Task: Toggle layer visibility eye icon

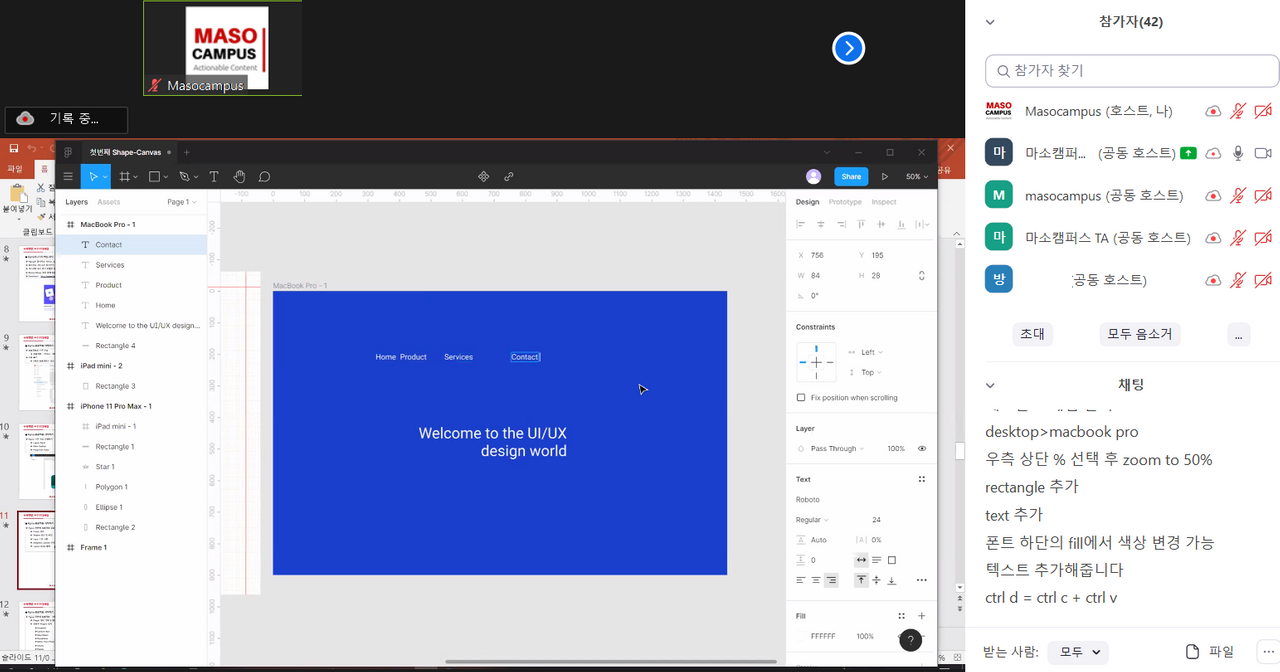Action: (921, 449)
